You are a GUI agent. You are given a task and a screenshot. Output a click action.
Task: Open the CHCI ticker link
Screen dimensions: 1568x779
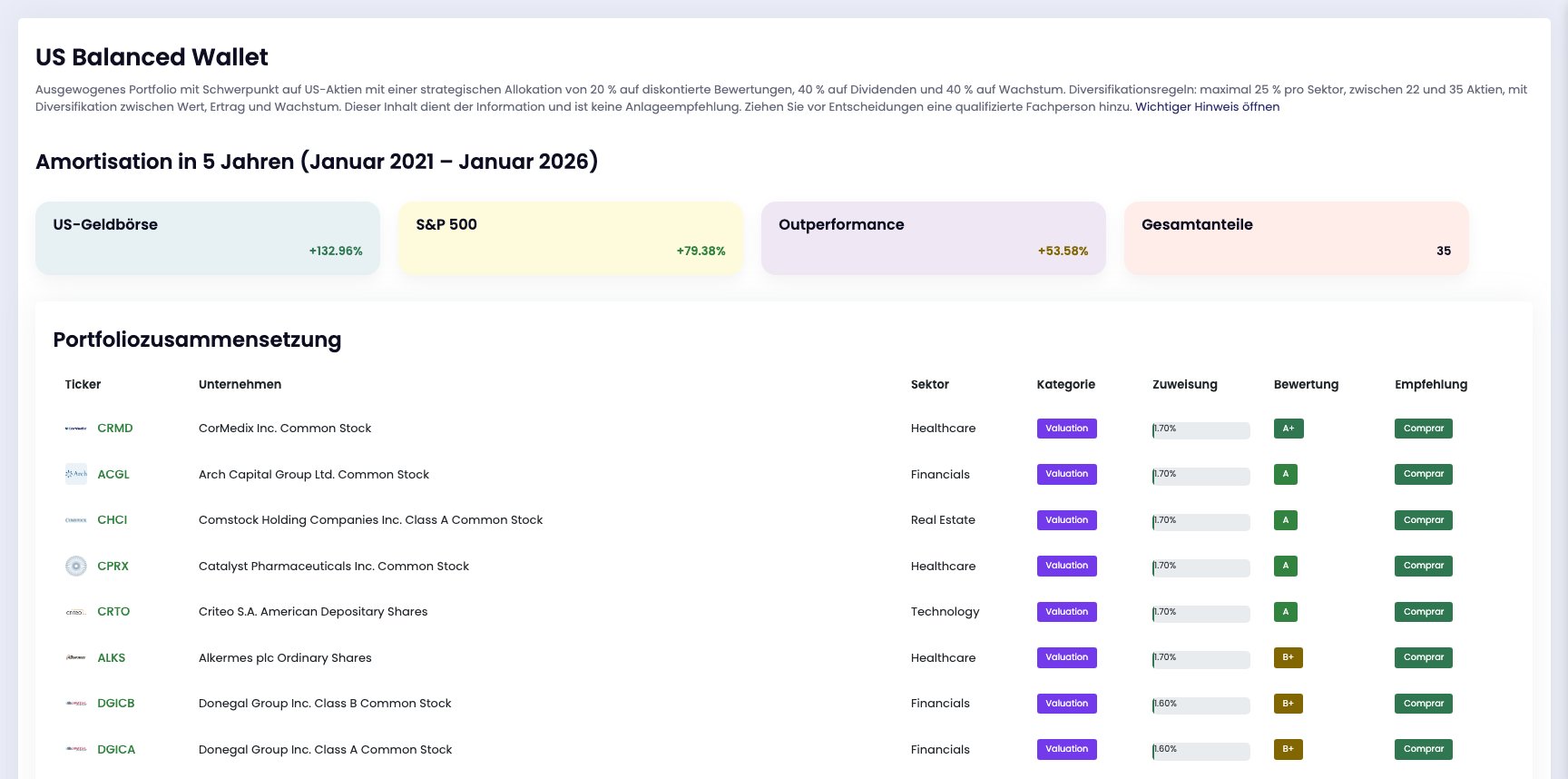pyautogui.click(x=113, y=520)
